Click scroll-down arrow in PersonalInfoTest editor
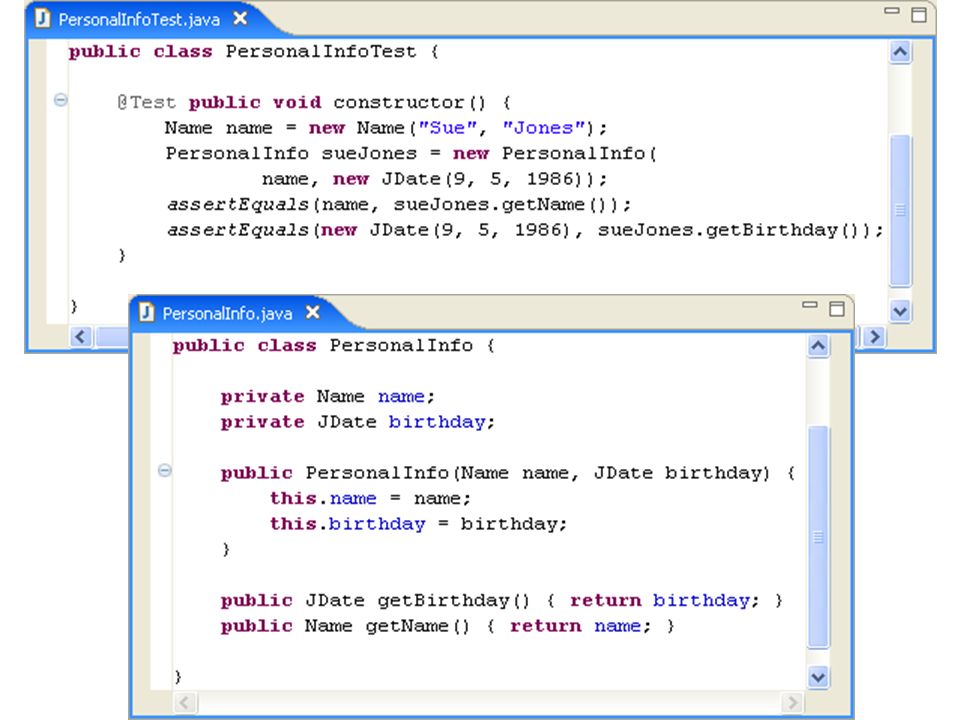 [x=900, y=311]
